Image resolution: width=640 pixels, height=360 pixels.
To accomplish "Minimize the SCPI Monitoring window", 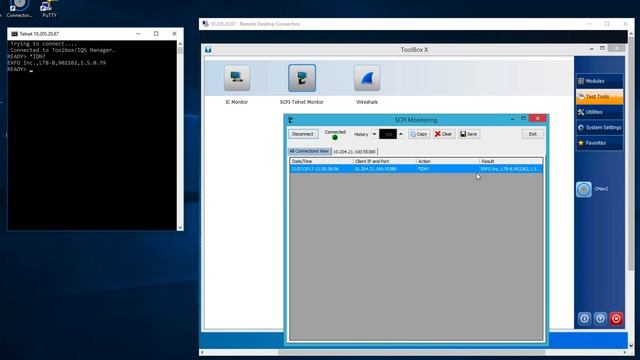I will point(512,118).
